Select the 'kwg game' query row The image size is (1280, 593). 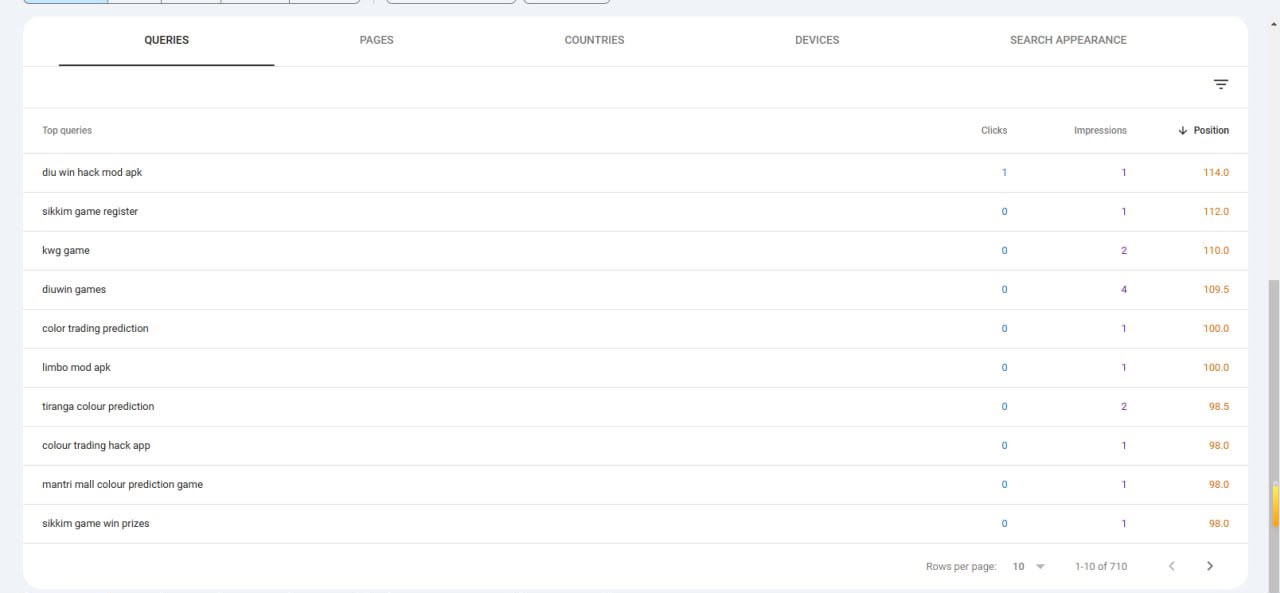(x=635, y=250)
